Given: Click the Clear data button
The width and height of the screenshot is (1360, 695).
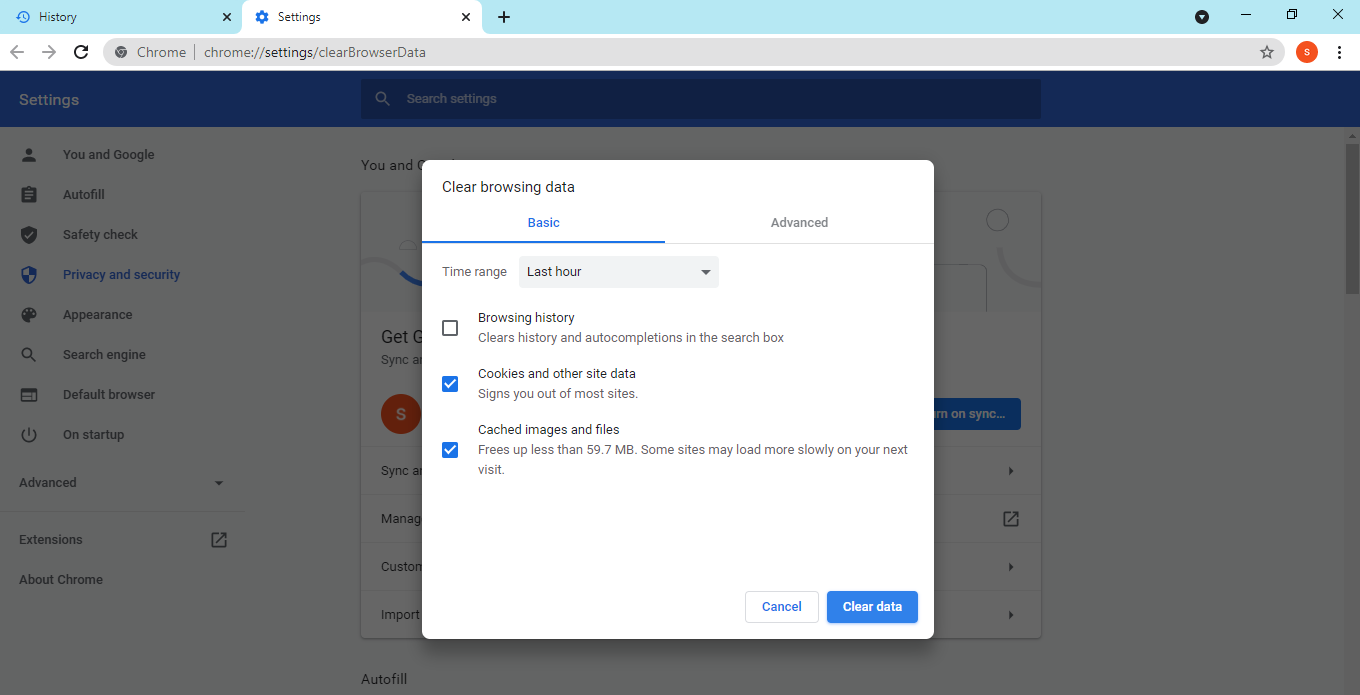Looking at the screenshot, I should point(871,606).
